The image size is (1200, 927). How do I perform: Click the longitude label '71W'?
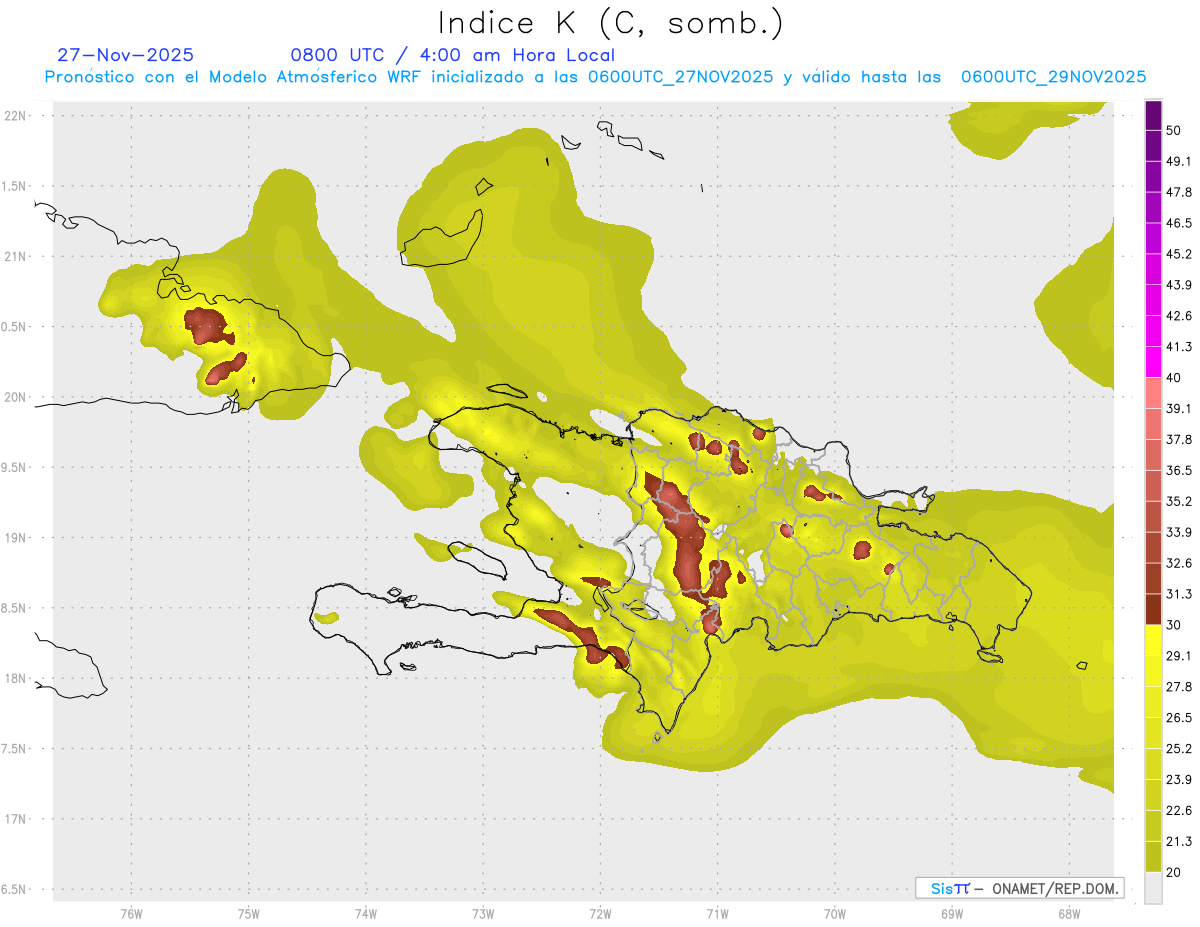717,913
